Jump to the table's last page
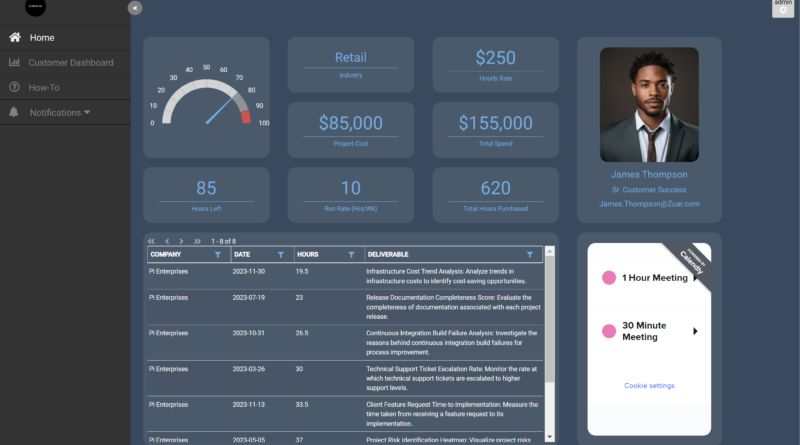Viewport: 800px width, 445px height. point(198,241)
